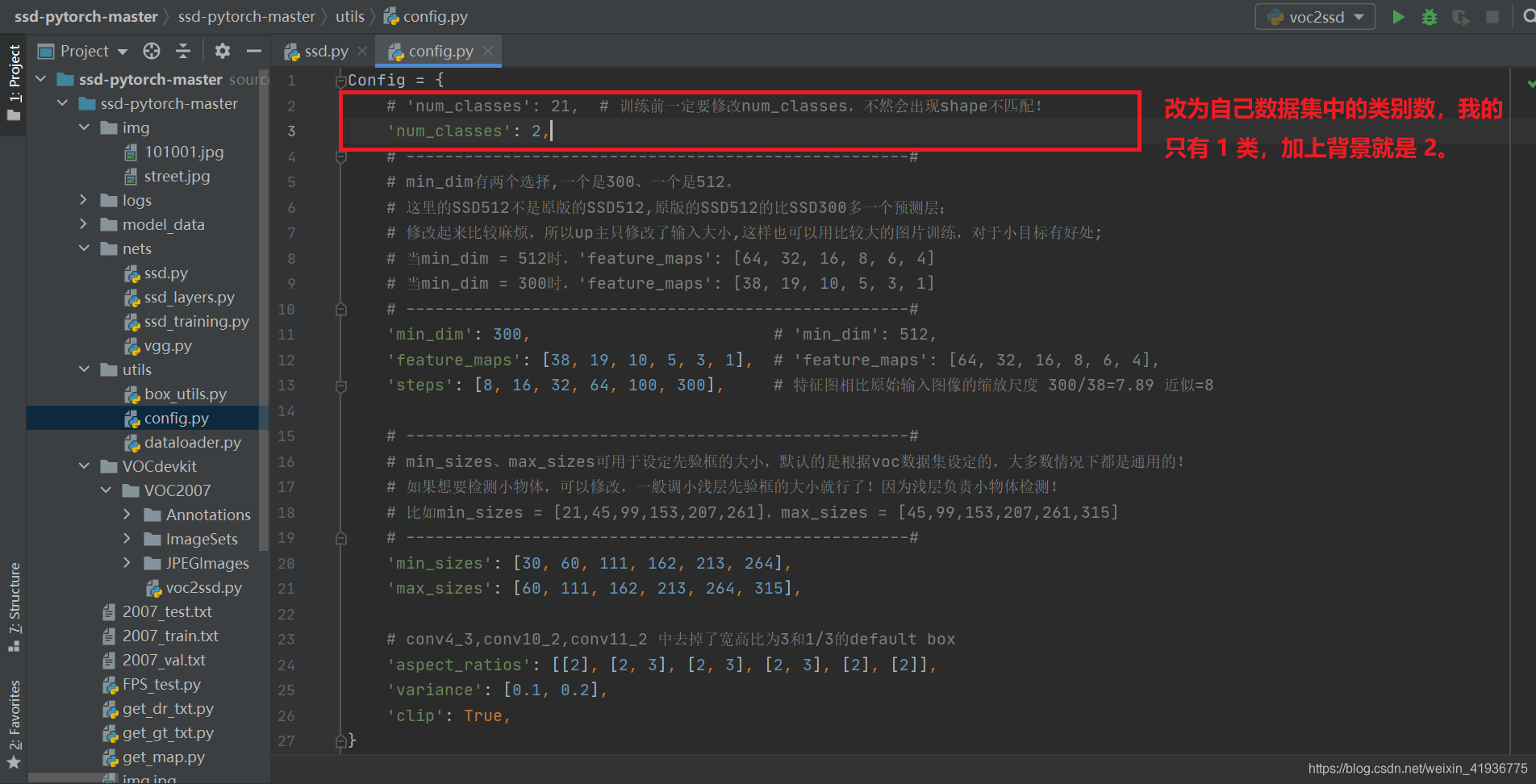The height and width of the screenshot is (784, 1536).
Task: Debug the voc2ssd configuration
Action: tap(1429, 17)
